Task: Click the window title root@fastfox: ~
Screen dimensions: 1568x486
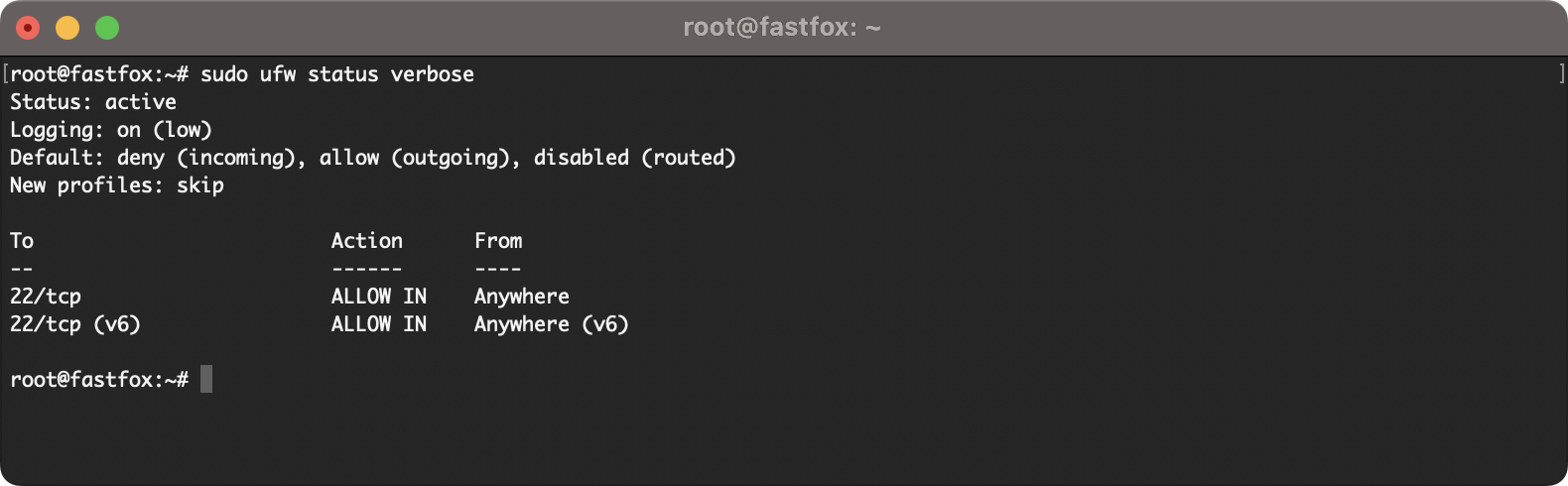Action: pyautogui.click(x=782, y=28)
